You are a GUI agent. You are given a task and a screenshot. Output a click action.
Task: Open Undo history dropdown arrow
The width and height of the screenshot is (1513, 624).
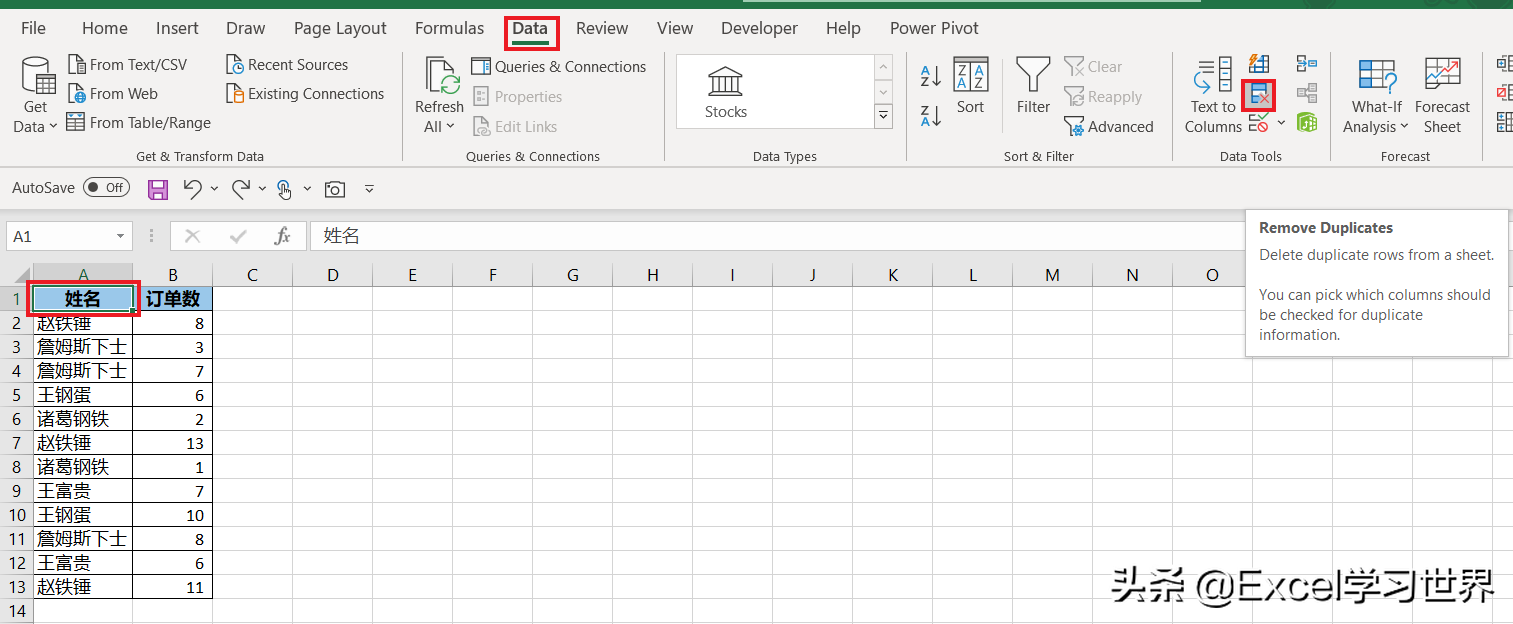click(x=214, y=188)
